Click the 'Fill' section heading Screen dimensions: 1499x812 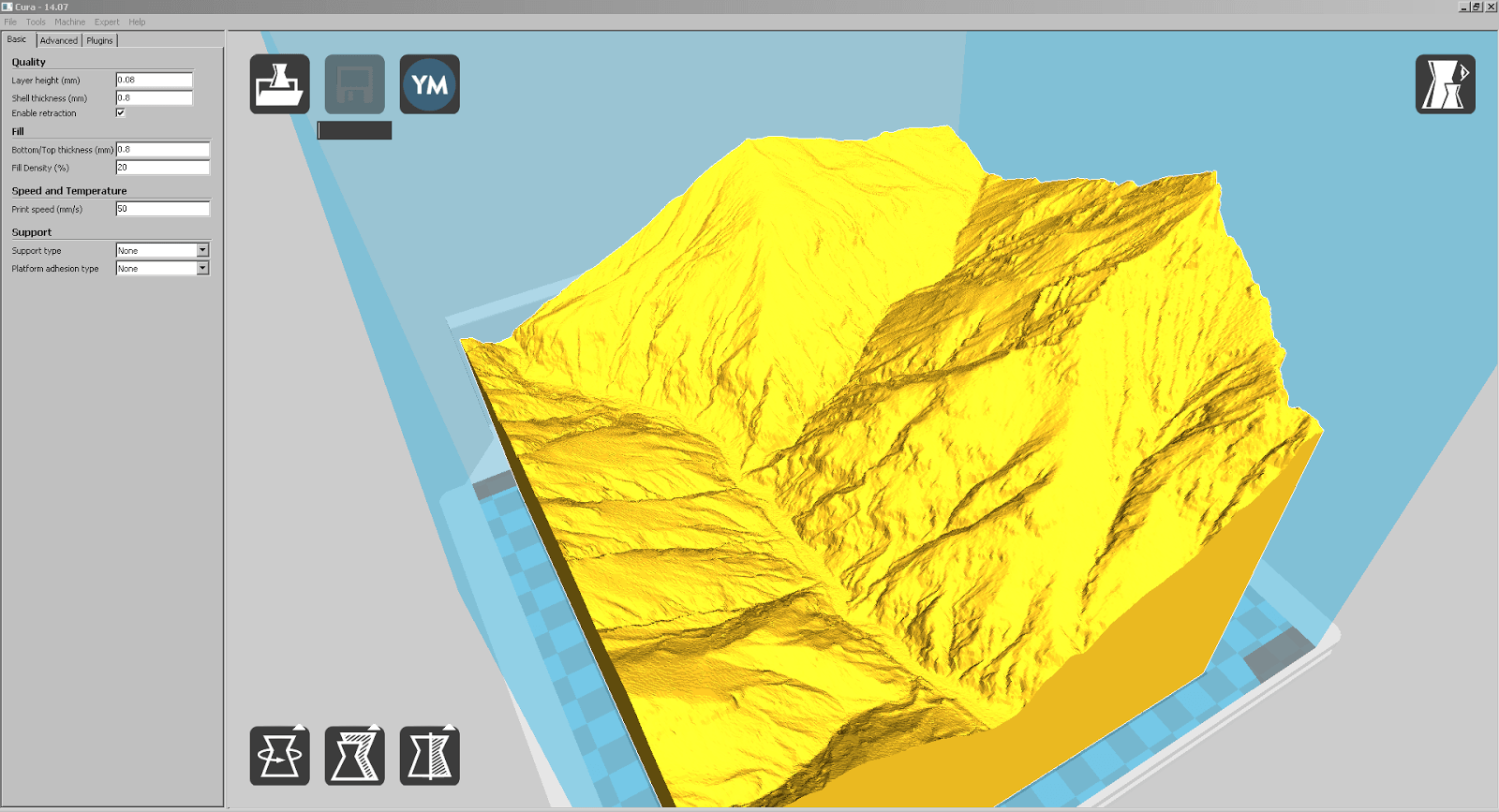[18, 131]
